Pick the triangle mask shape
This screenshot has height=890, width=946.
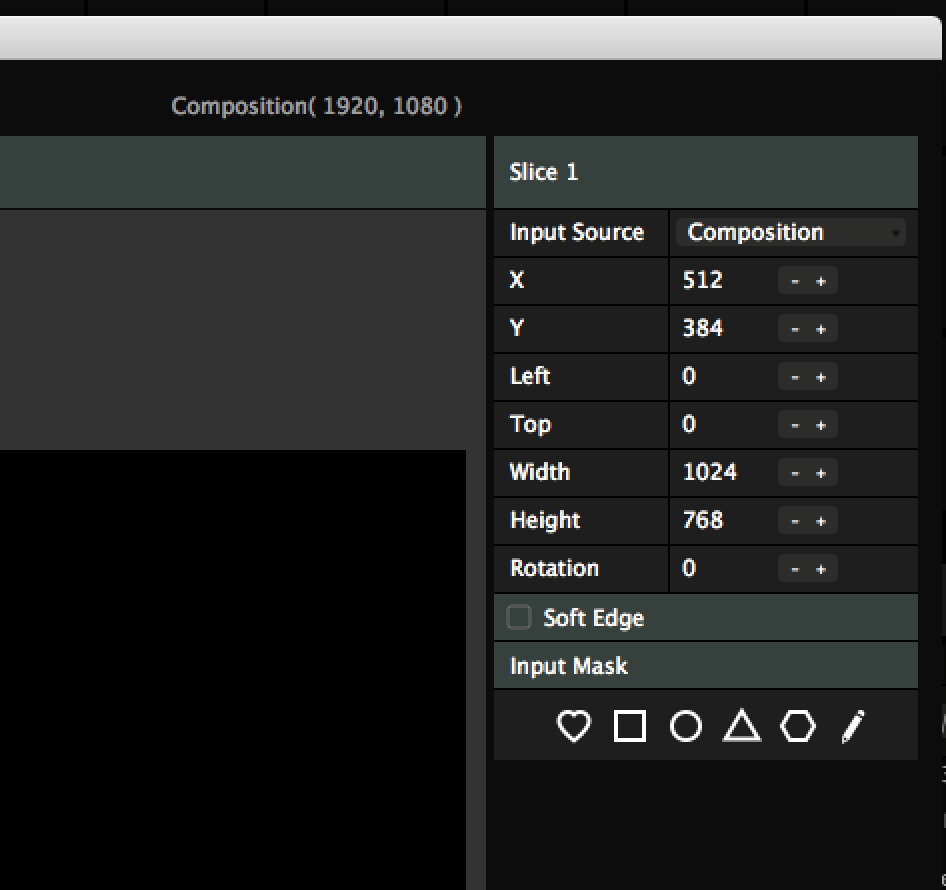tap(742, 726)
